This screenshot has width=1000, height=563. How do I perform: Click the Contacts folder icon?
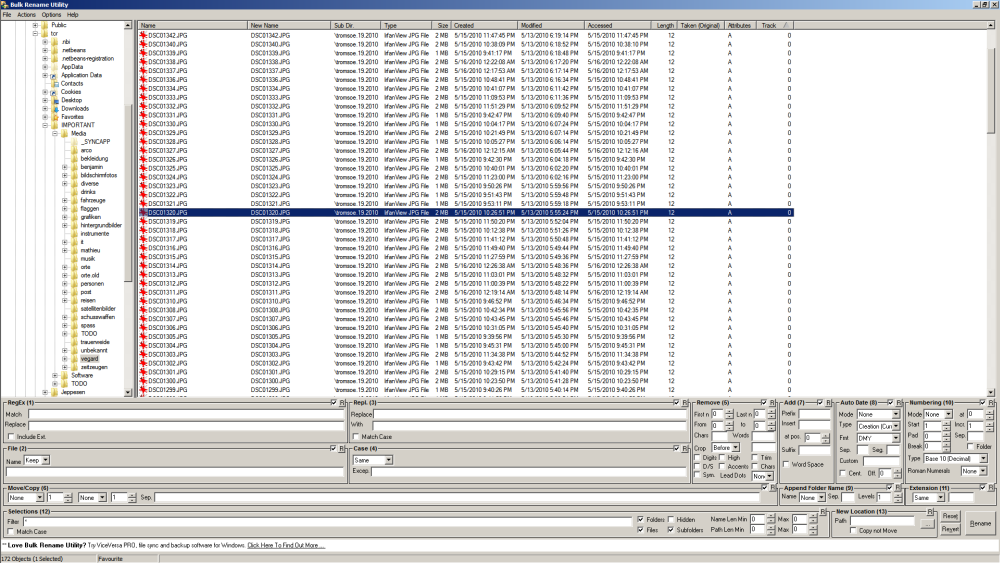55,84
